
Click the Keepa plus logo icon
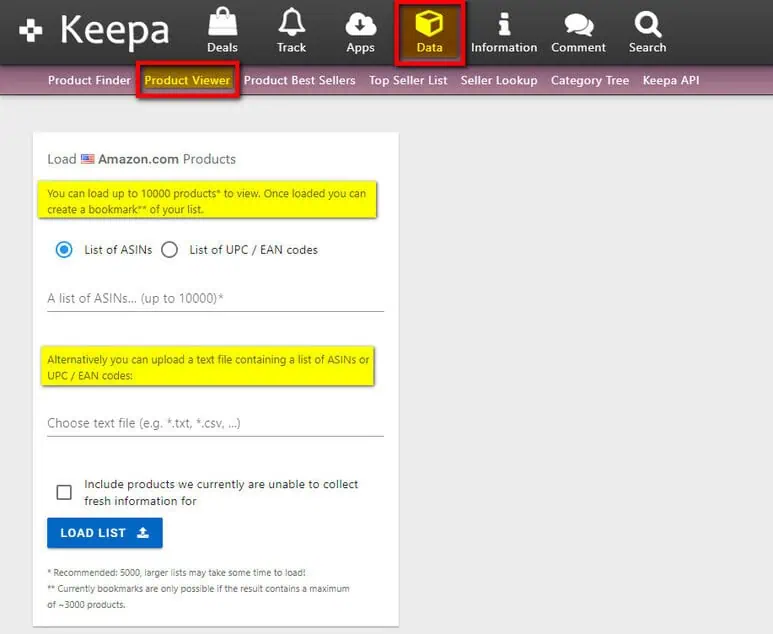pos(31,30)
